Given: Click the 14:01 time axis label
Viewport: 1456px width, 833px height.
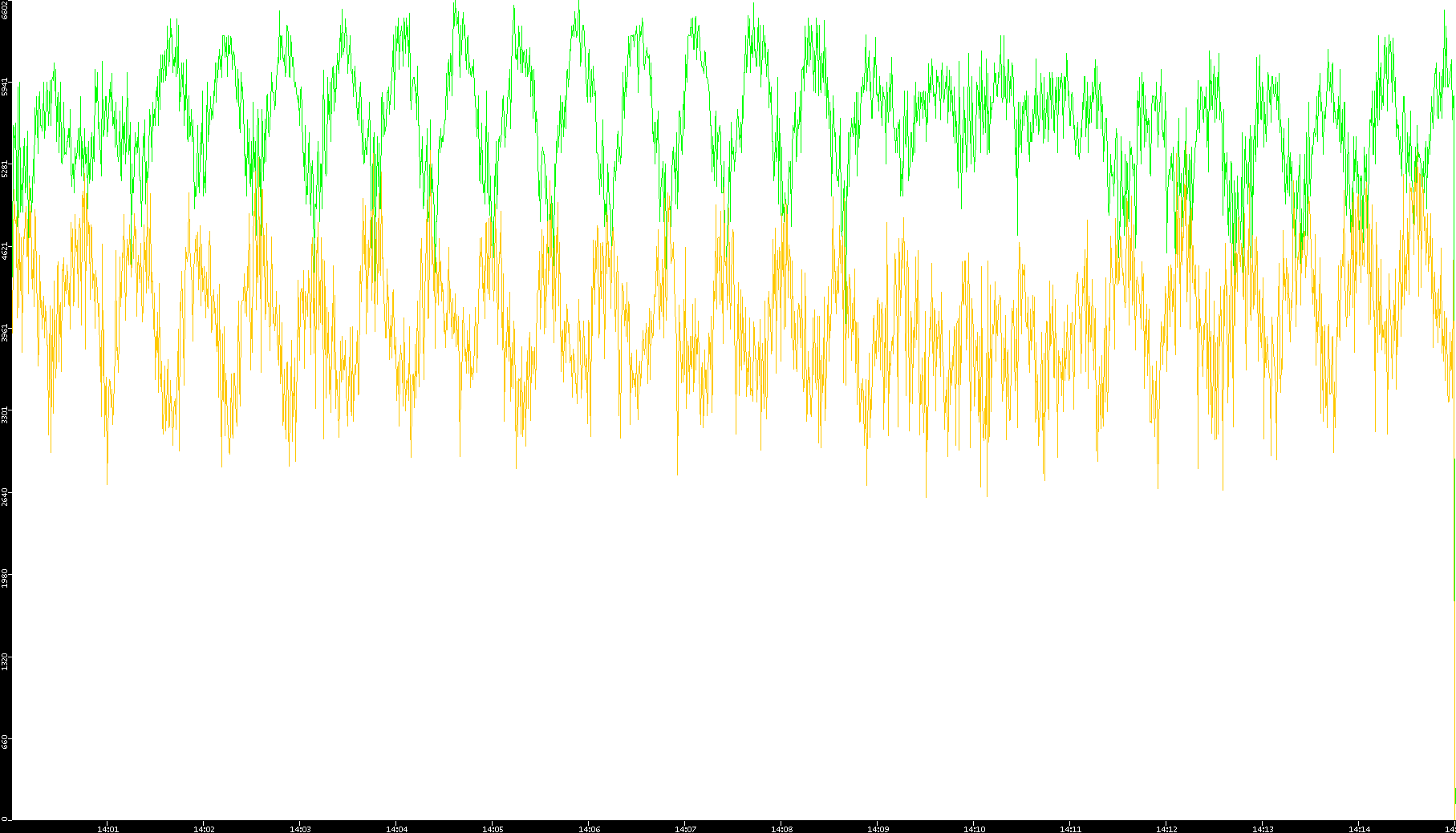Looking at the screenshot, I should coord(107,829).
